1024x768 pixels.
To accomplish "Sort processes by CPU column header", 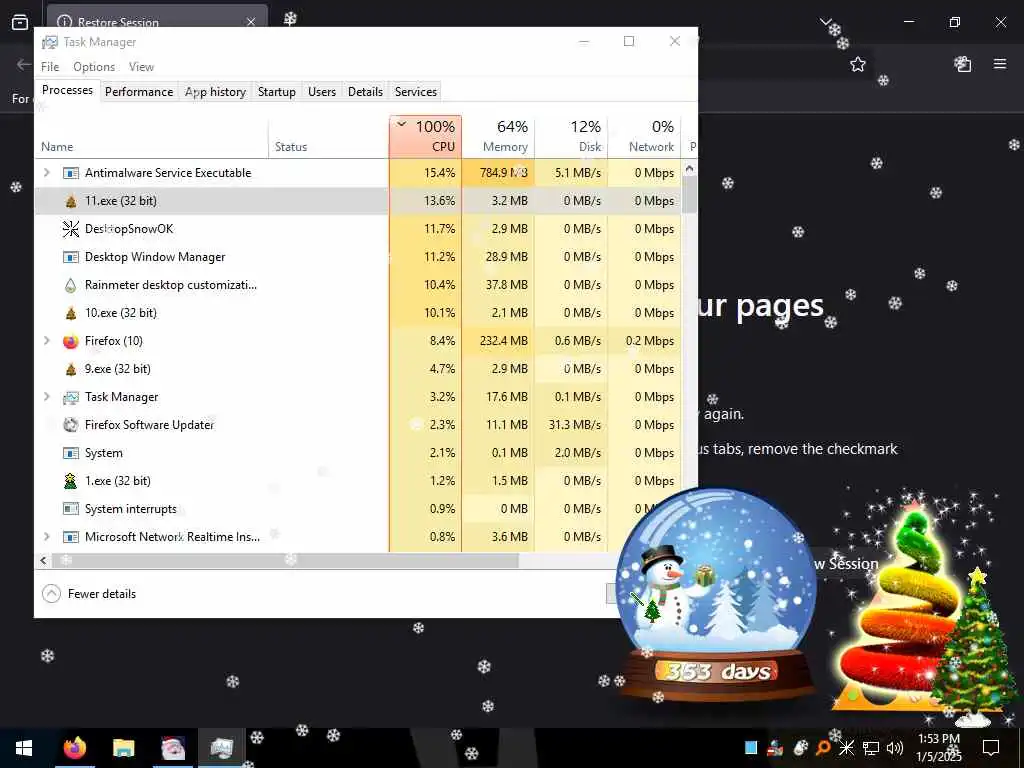I will point(426,137).
